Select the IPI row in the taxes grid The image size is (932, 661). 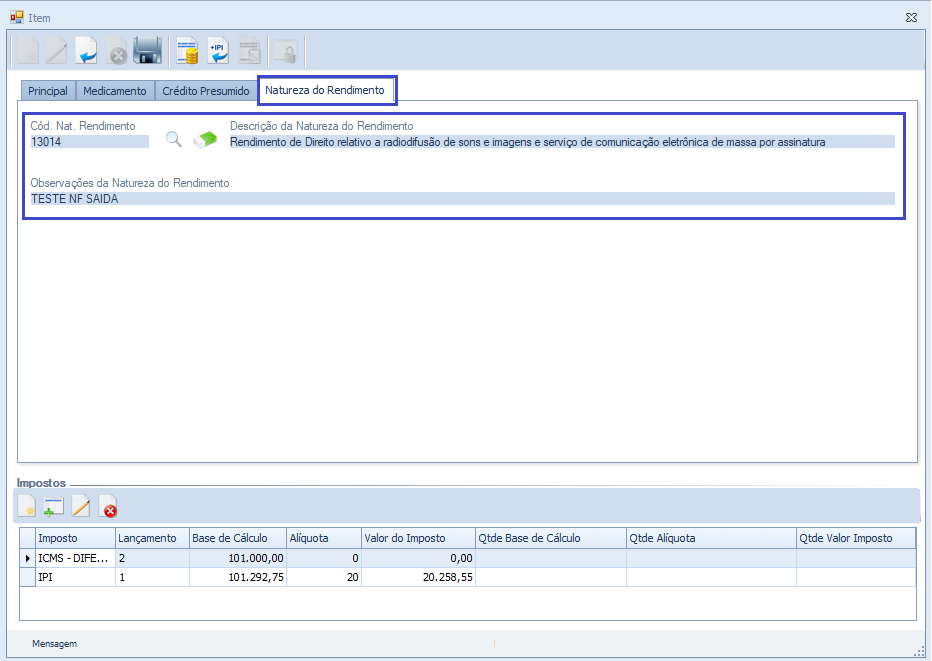[75, 577]
